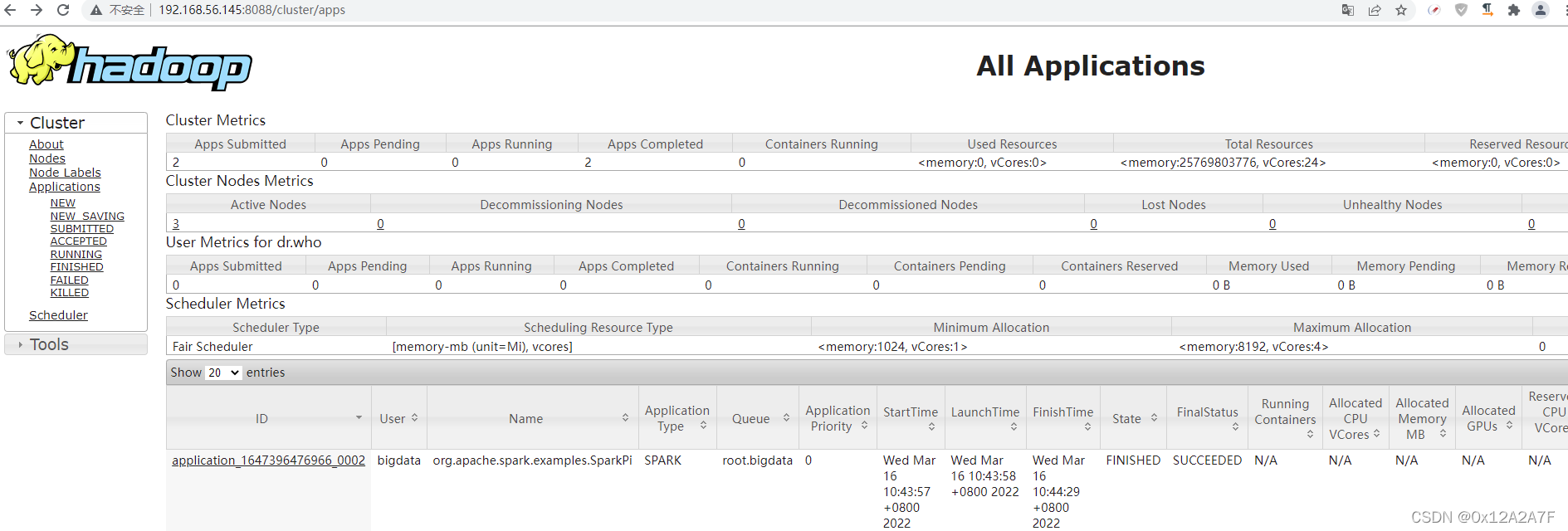Select the org.apache.spark.examples.SparkPi name cell
Image resolution: width=1568 pixels, height=531 pixels.
(x=532, y=460)
